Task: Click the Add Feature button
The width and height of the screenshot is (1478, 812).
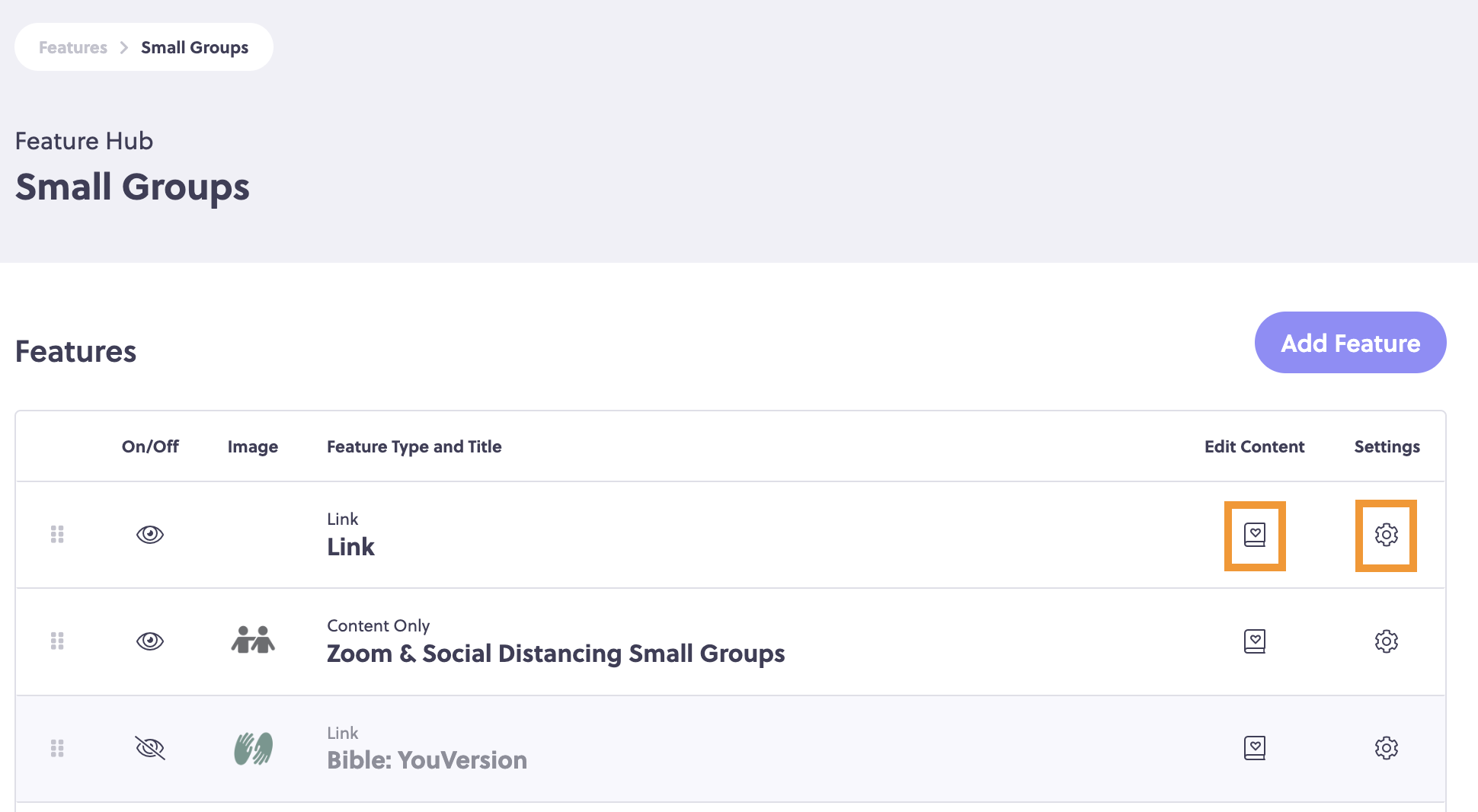Action: pyautogui.click(x=1350, y=343)
